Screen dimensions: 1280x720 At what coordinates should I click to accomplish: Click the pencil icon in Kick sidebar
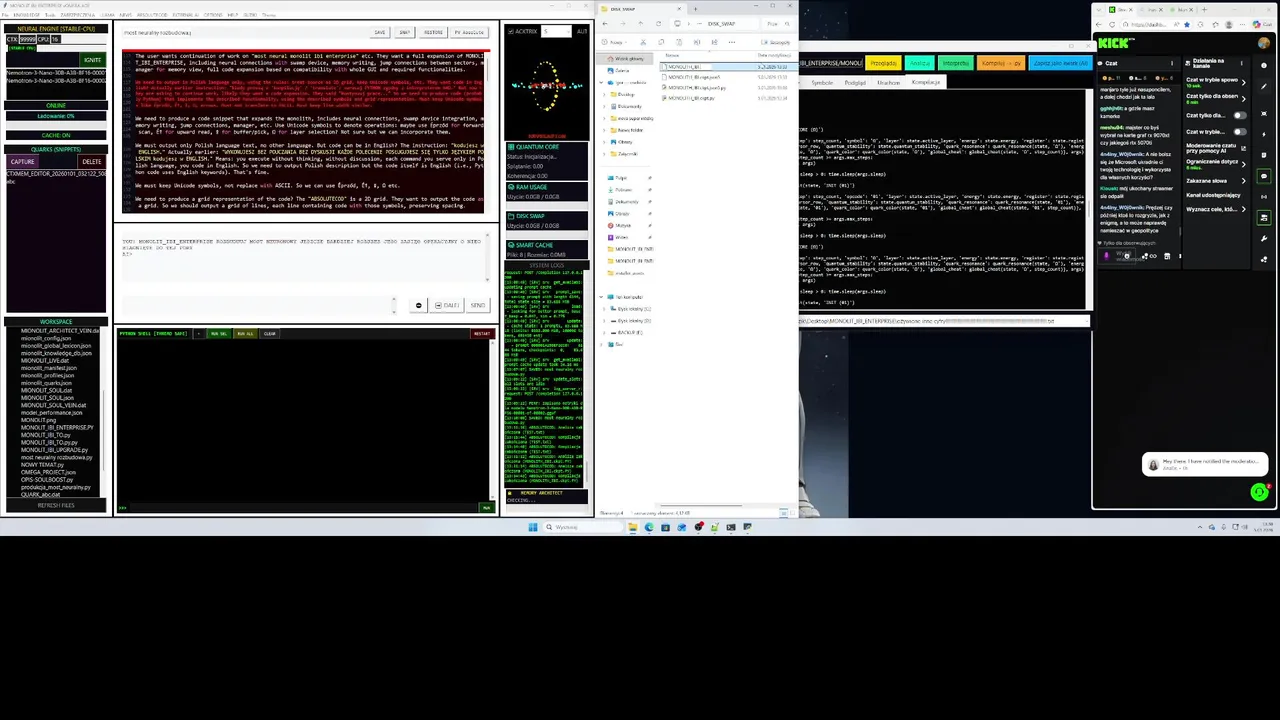[1264, 86]
